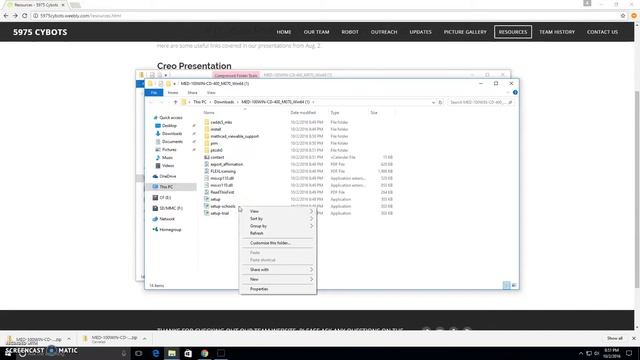This screenshot has height=360, width=640.
Task: Select the ReadThisFirst PDF icon
Action: (207, 192)
